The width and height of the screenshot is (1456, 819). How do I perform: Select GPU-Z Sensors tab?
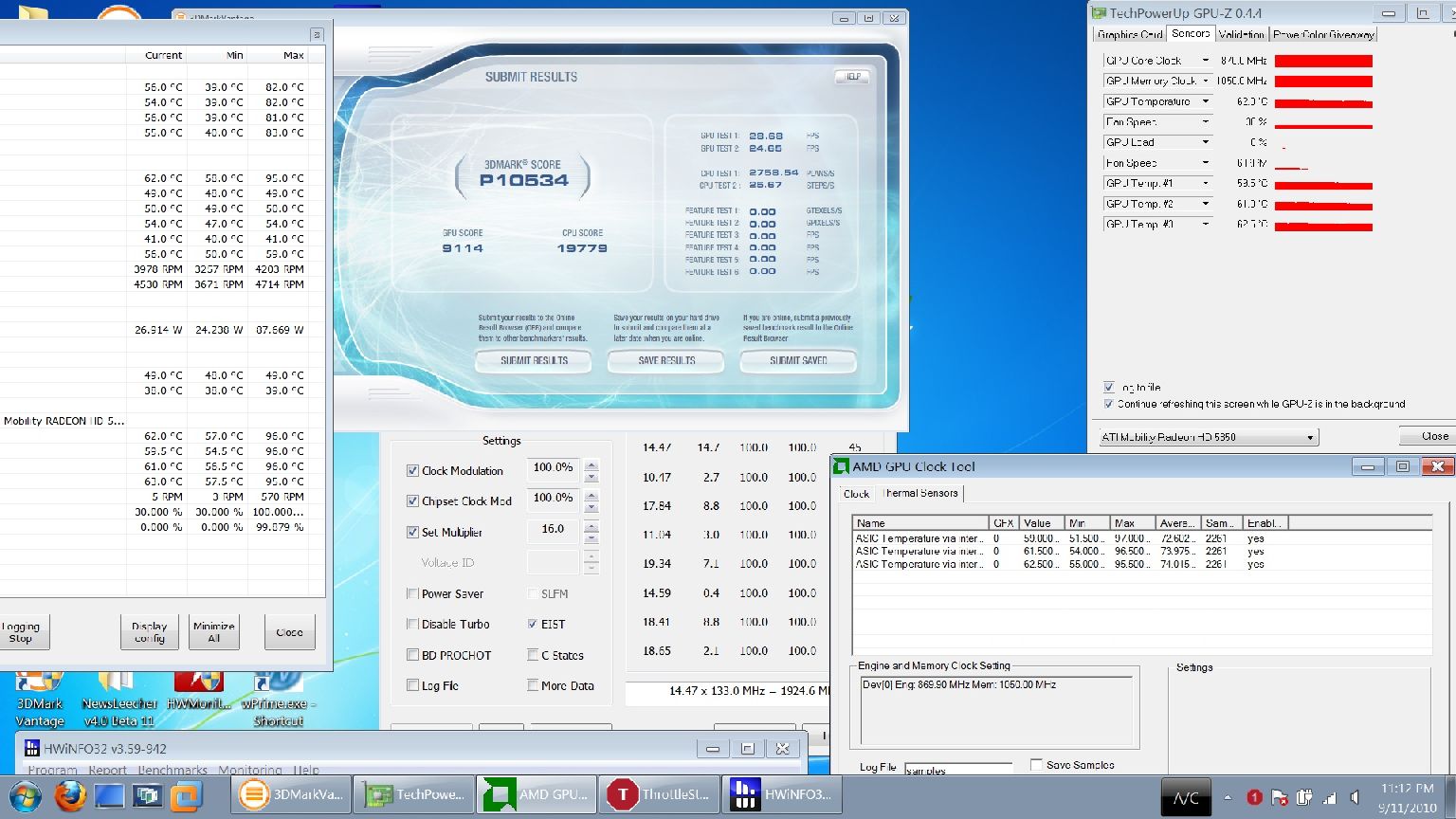point(1190,33)
